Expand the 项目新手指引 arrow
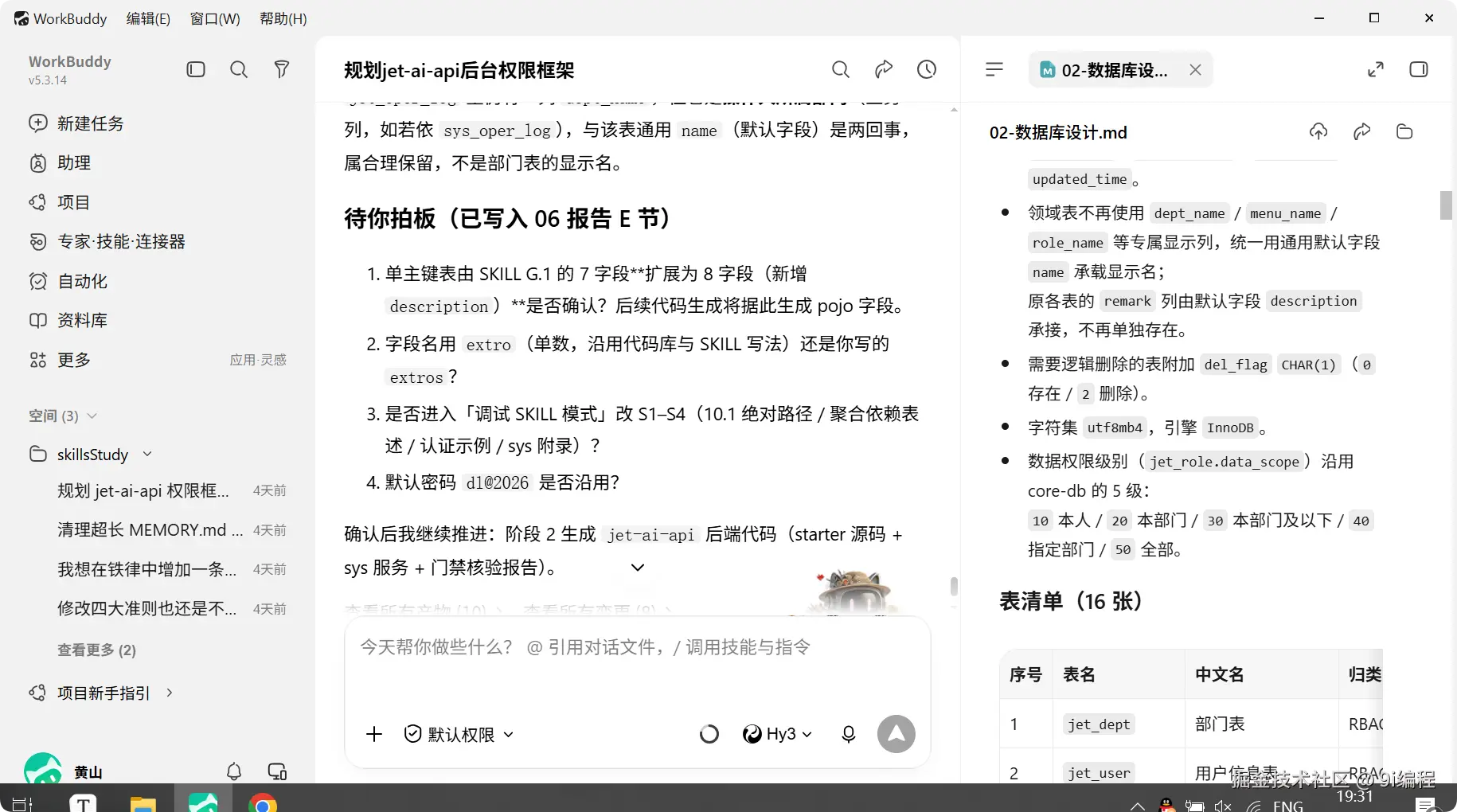This screenshot has width=1457, height=812. 170,693
